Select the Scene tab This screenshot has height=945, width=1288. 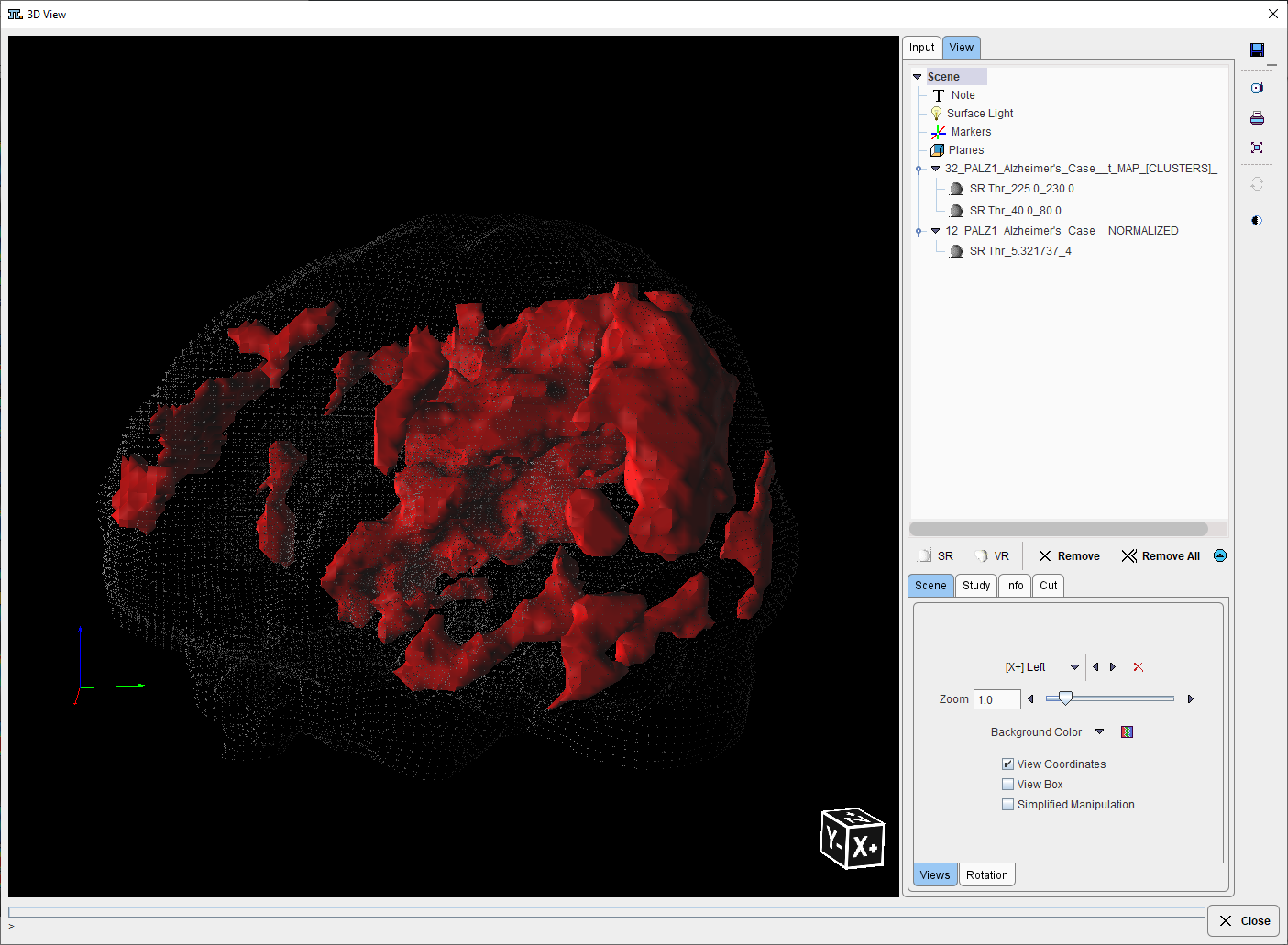[930, 586]
